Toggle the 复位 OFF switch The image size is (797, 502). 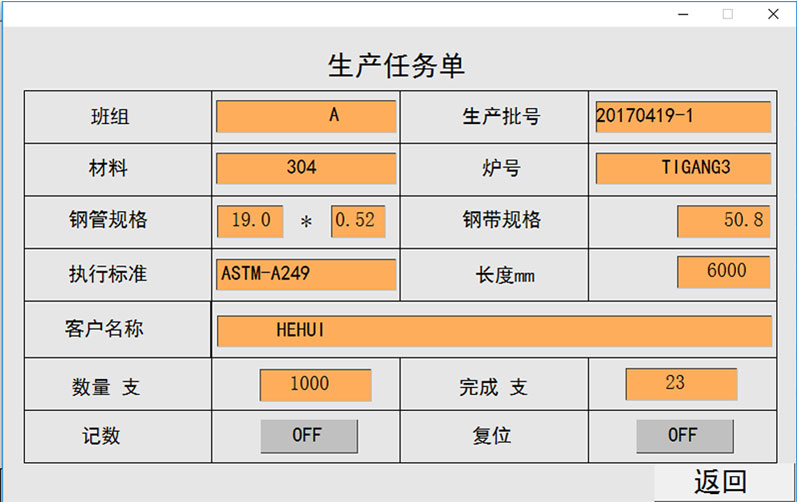685,436
